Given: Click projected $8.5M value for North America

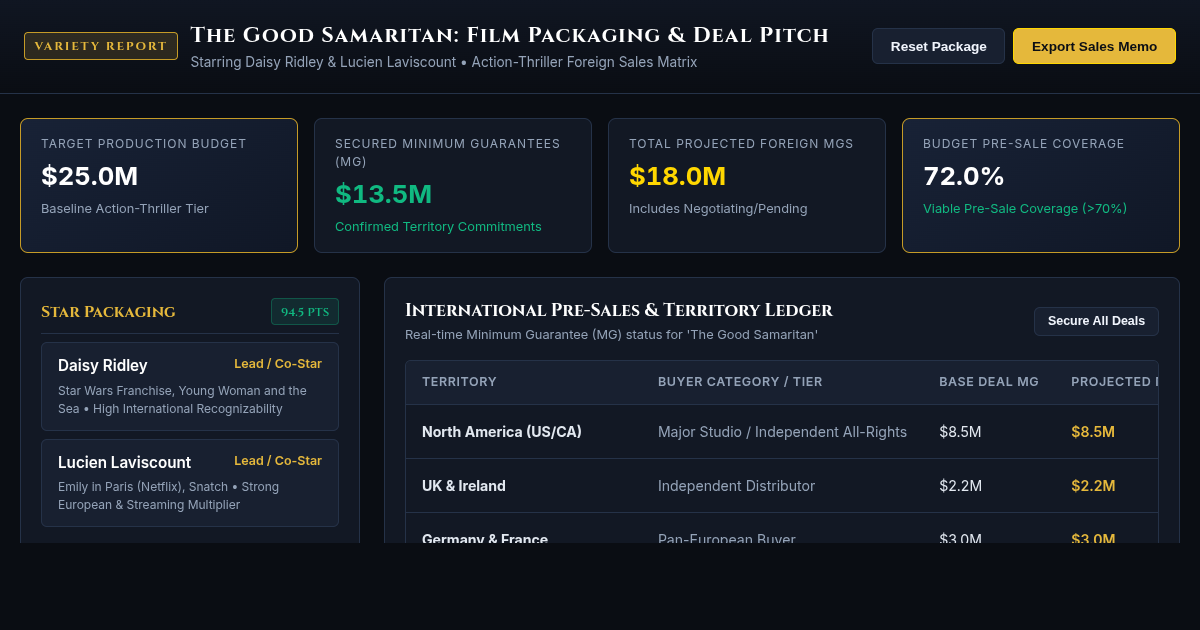Looking at the screenshot, I should [x=1093, y=432].
